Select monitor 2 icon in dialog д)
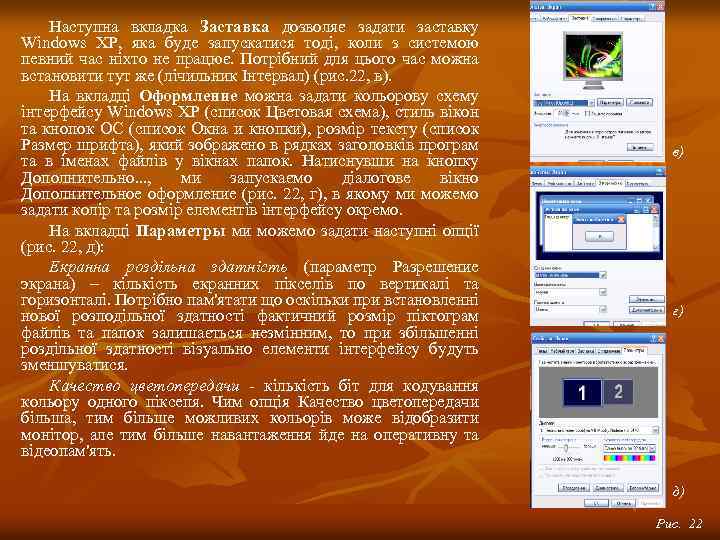 pos(618,392)
